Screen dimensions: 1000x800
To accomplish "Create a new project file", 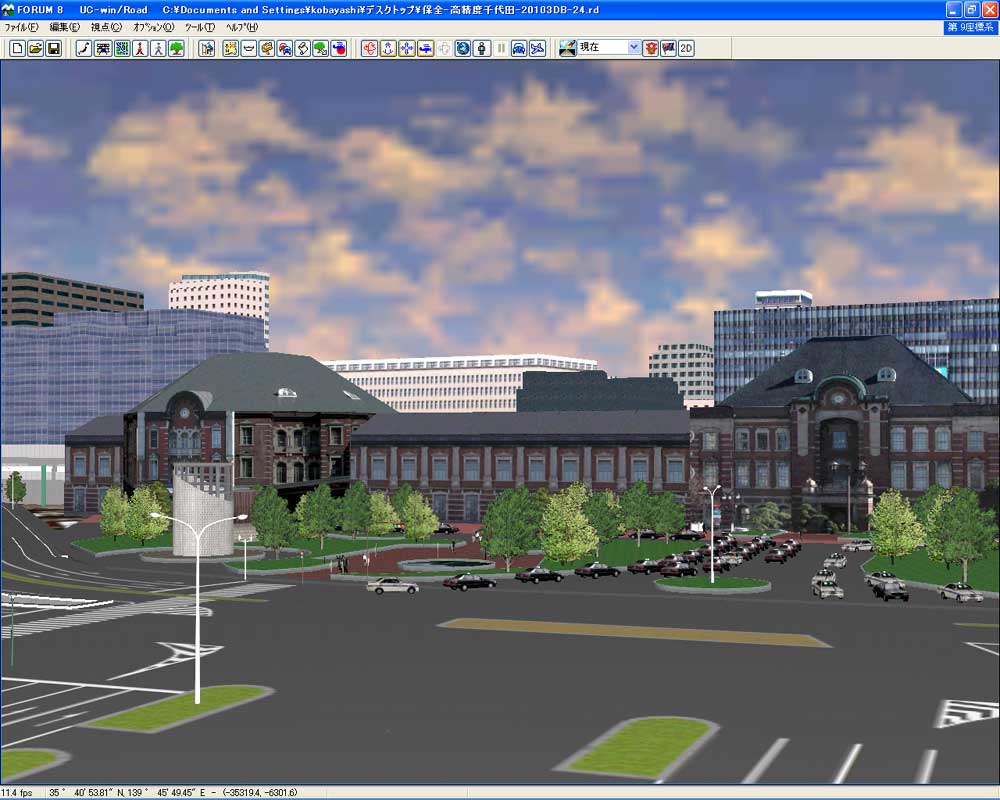I will [18, 48].
